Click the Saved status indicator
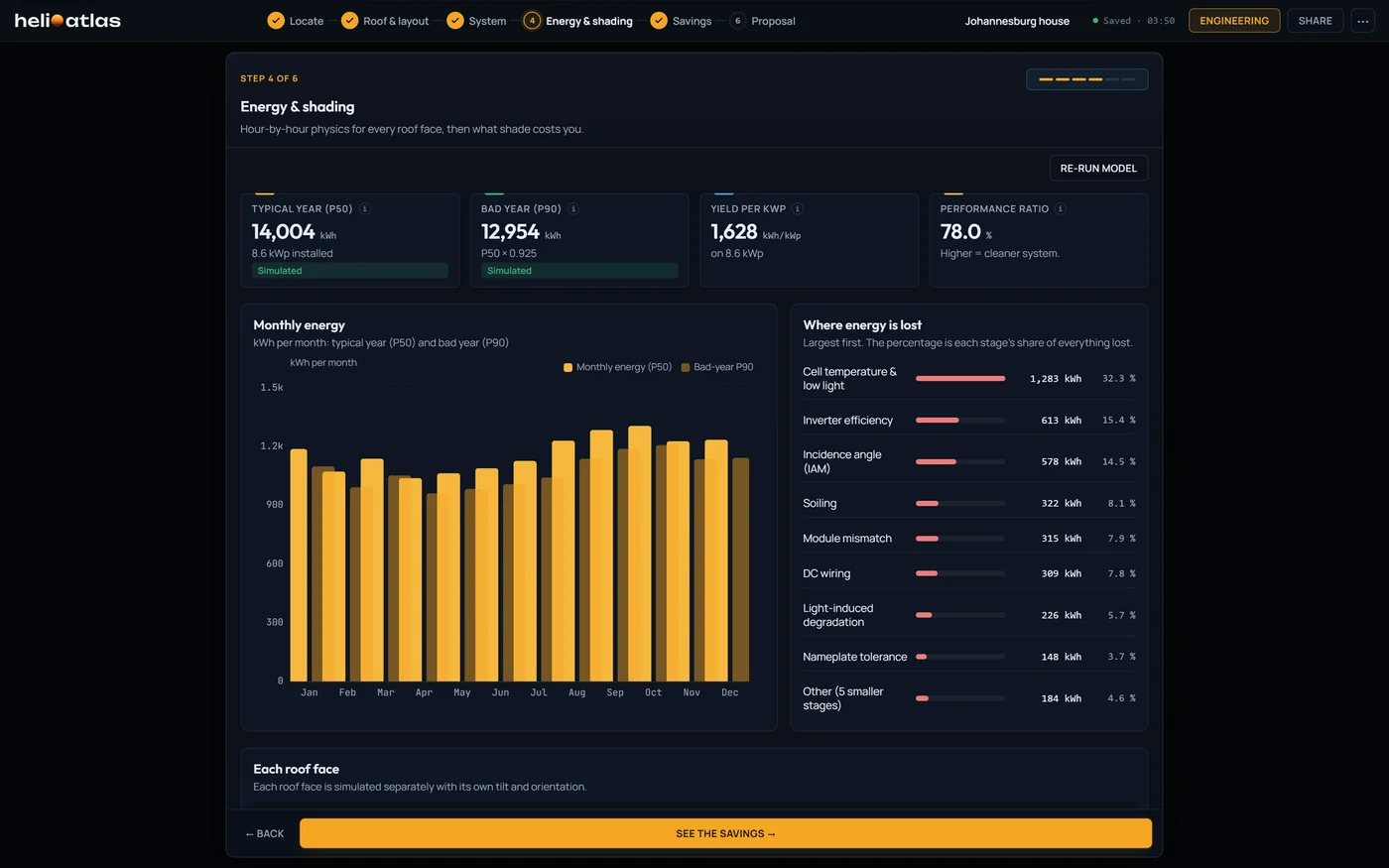Screen dimensions: 1389x868 click(1133, 21)
